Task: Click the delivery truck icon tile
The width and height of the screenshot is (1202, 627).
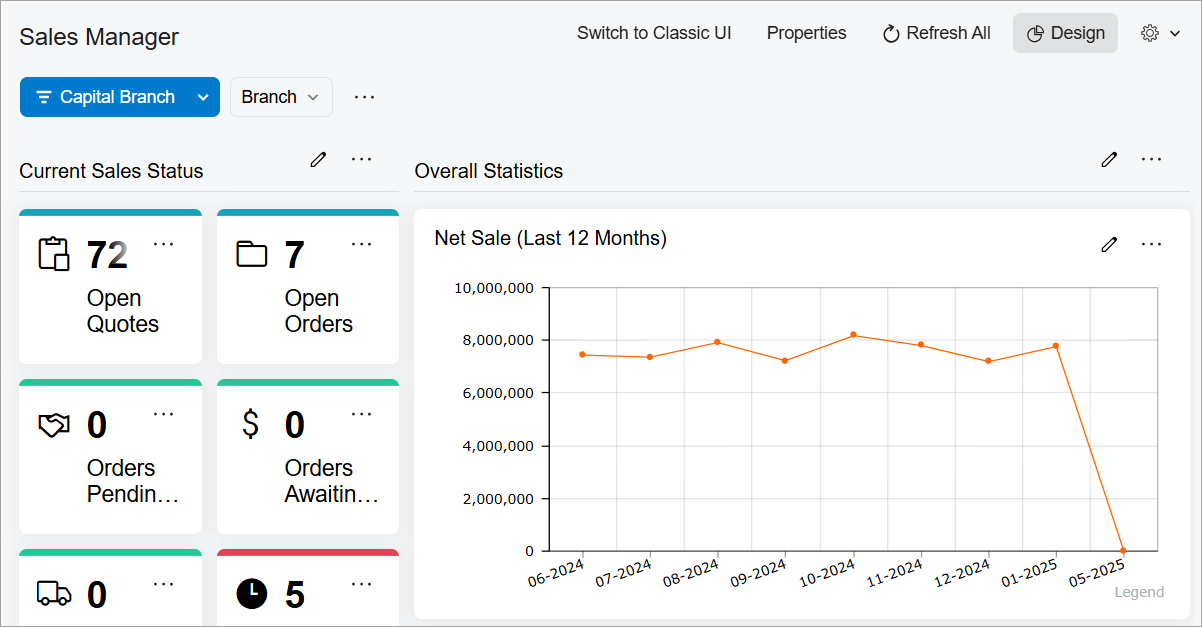Action: click(54, 593)
